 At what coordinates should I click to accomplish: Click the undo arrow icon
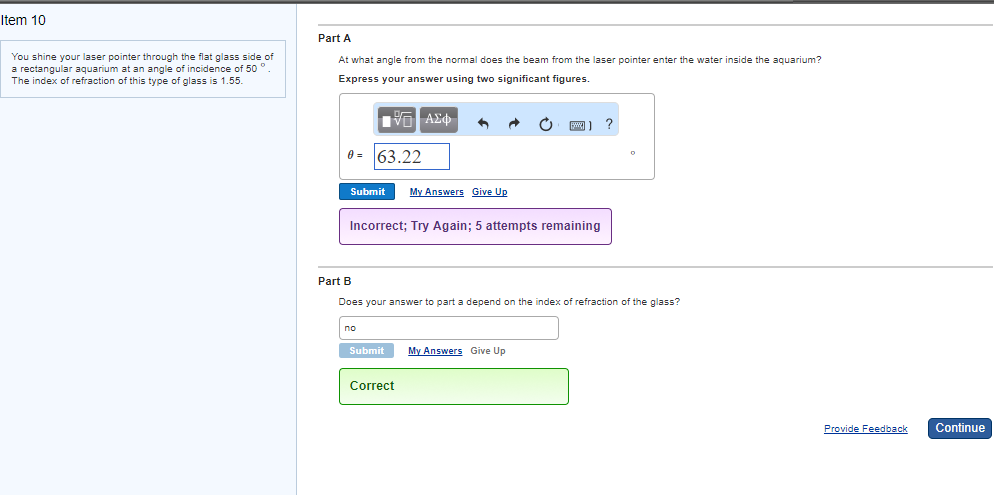point(483,125)
